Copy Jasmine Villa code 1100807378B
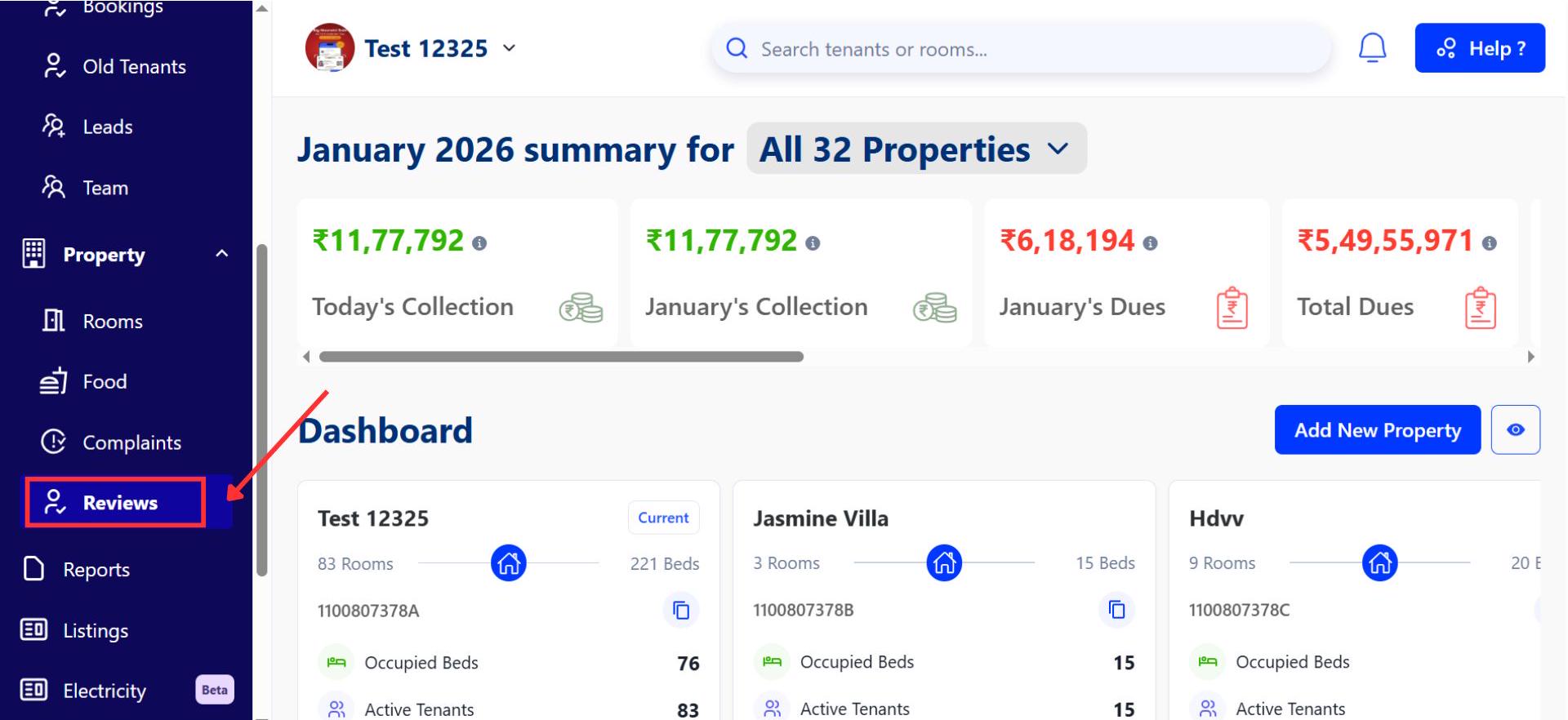Image resolution: width=1568 pixels, height=720 pixels. point(1116,610)
